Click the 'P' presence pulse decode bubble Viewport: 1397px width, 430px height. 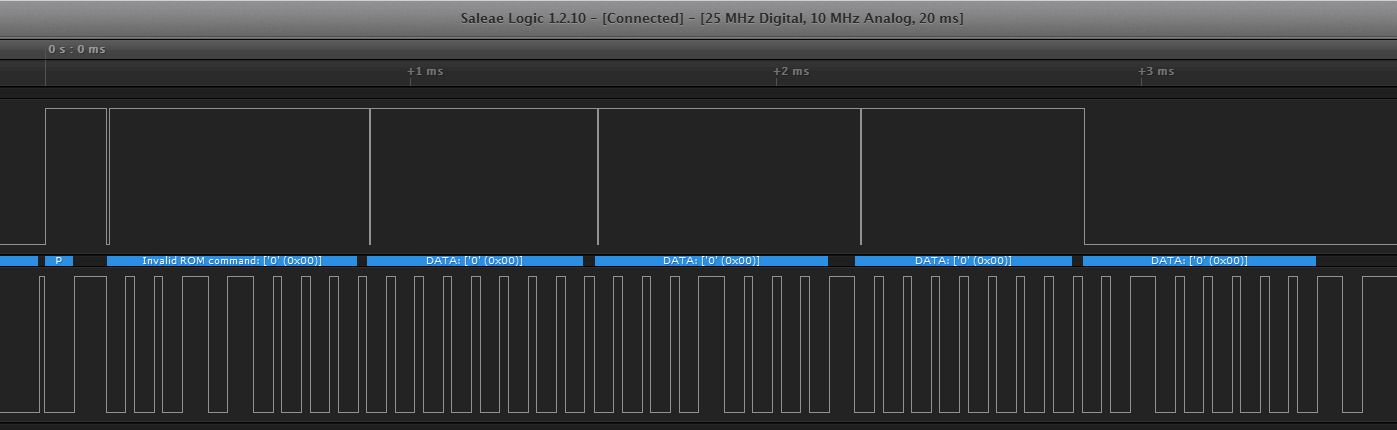point(59,260)
